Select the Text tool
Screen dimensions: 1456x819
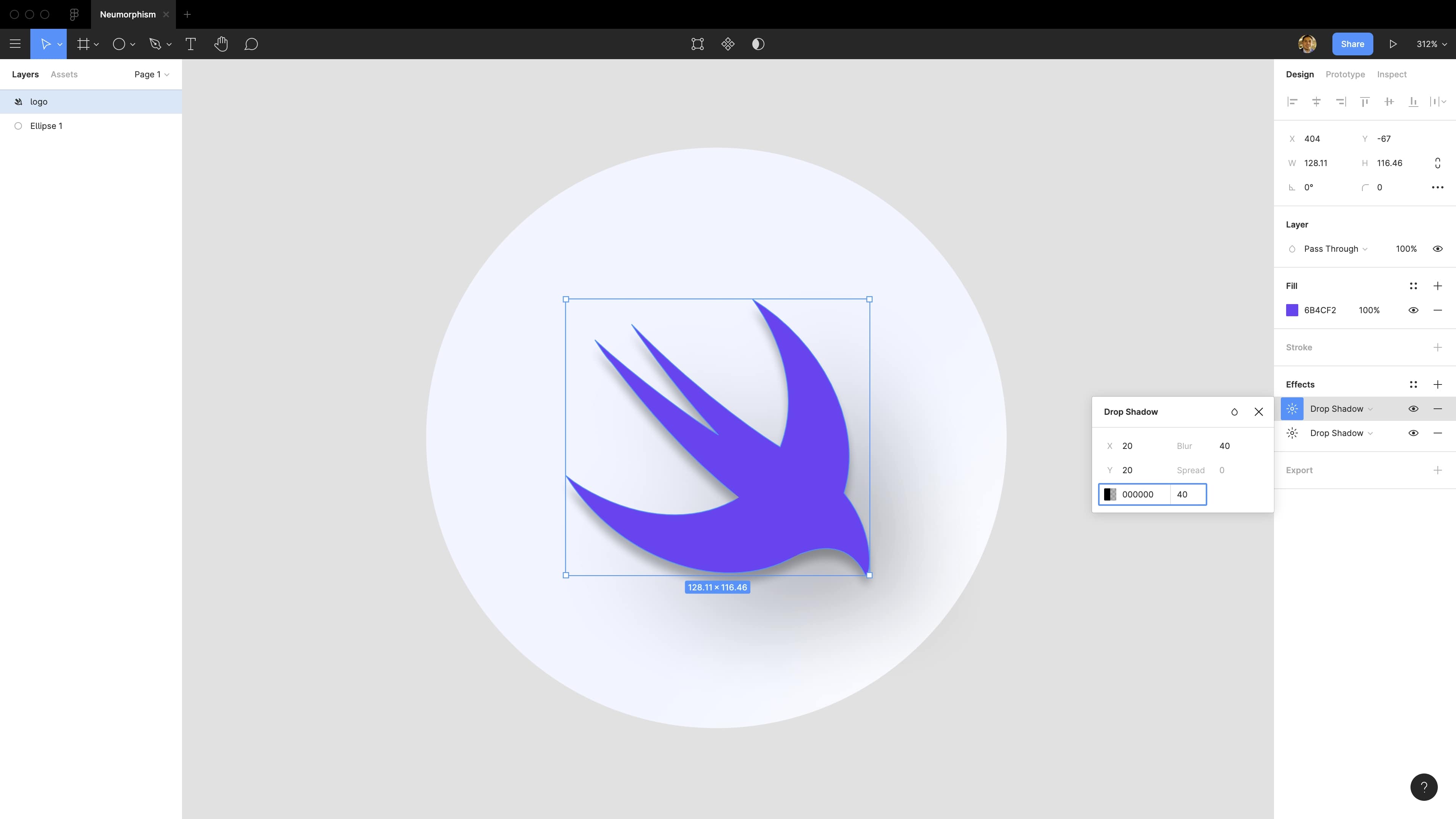(190, 44)
